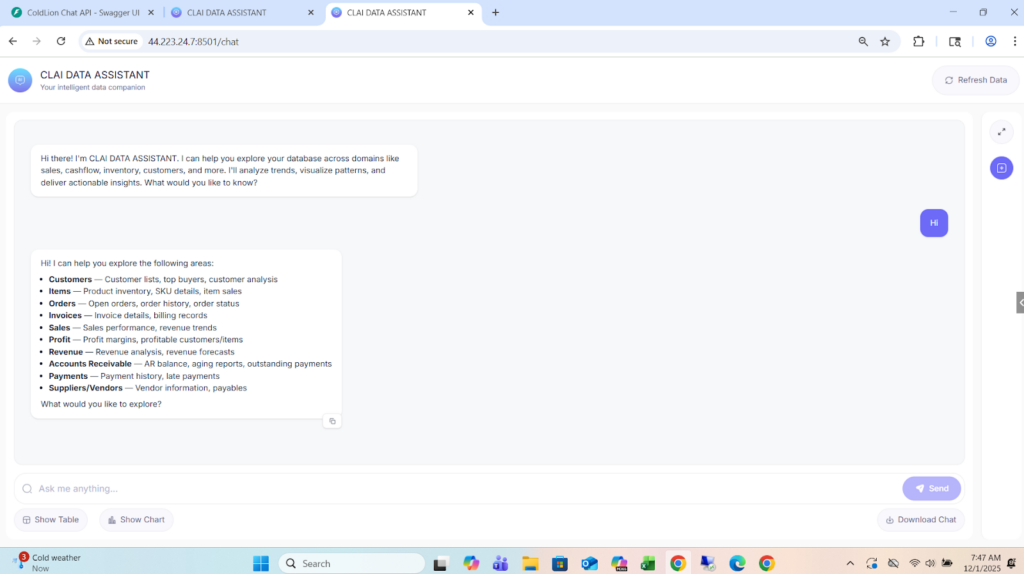Click the zoom magnifier icon in address bar
1024x574 pixels.
tap(862, 42)
